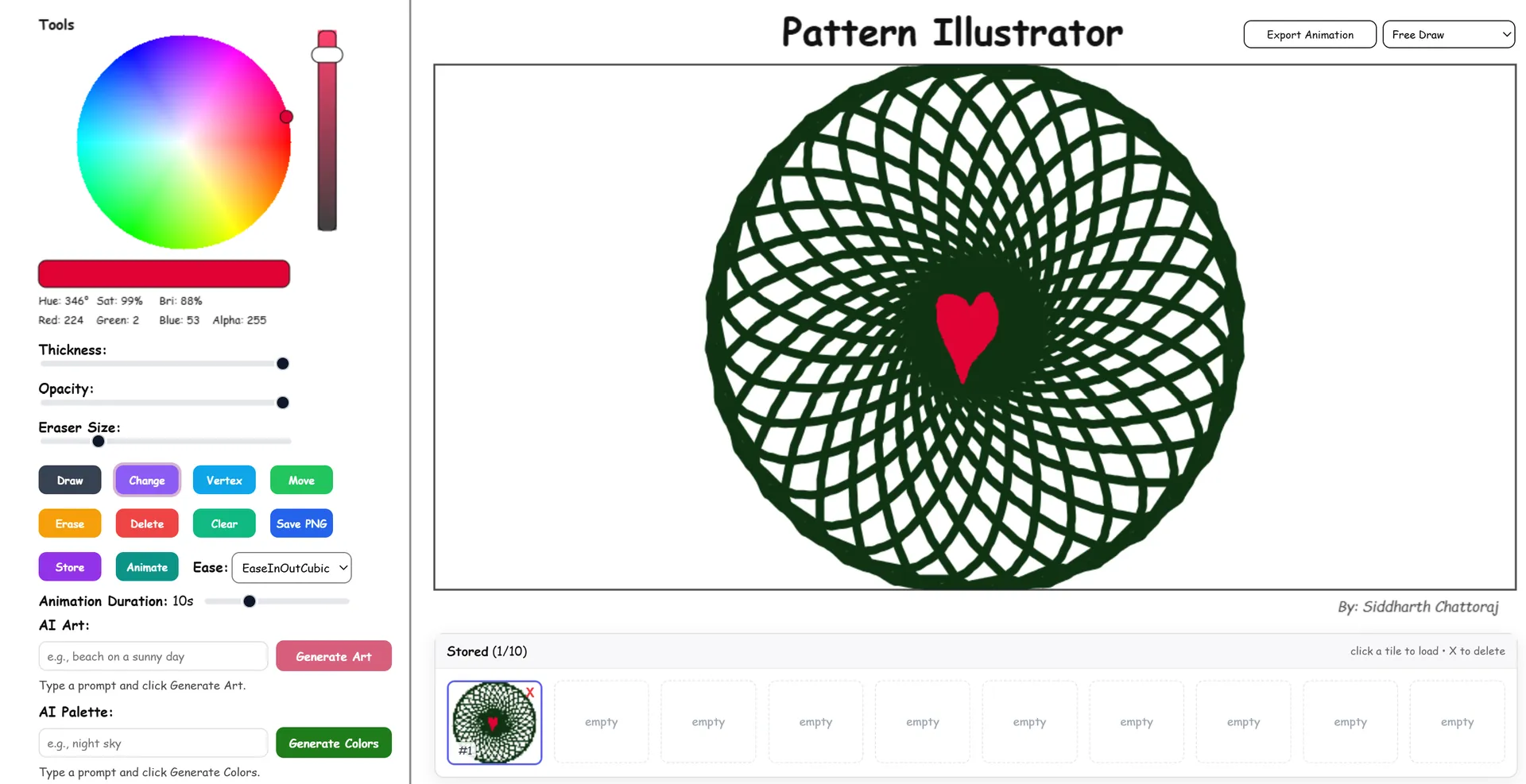The height and width of the screenshot is (784, 1526).
Task: Store the current pattern
Action: [70, 567]
